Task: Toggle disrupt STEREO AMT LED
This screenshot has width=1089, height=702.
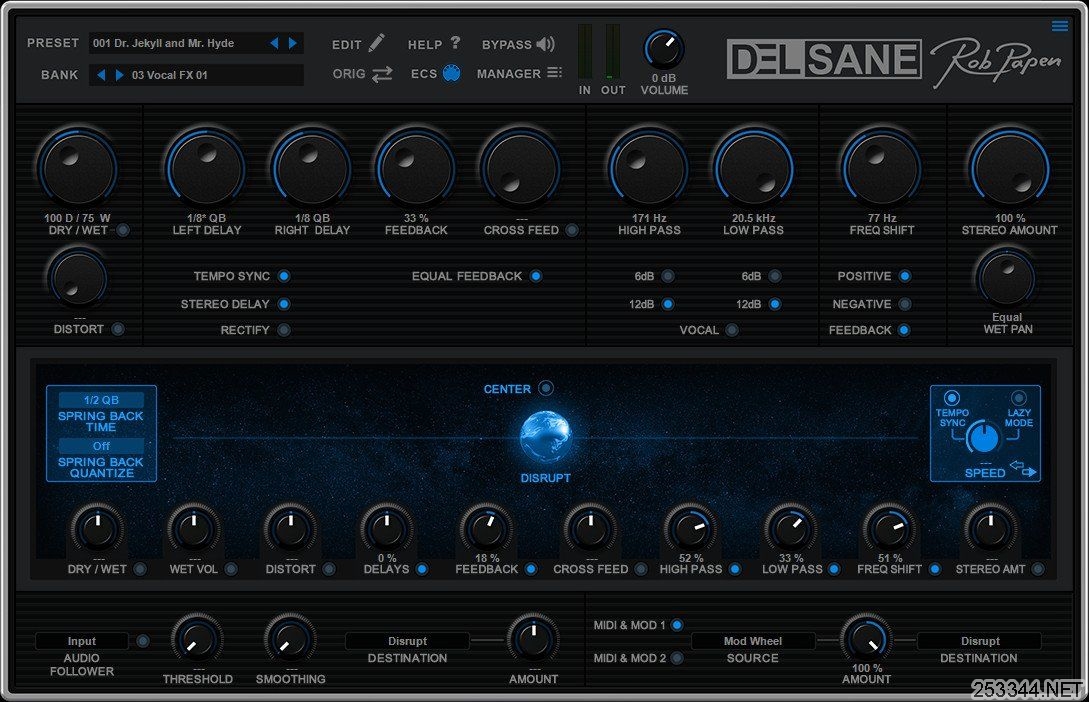Action: tap(1038, 569)
